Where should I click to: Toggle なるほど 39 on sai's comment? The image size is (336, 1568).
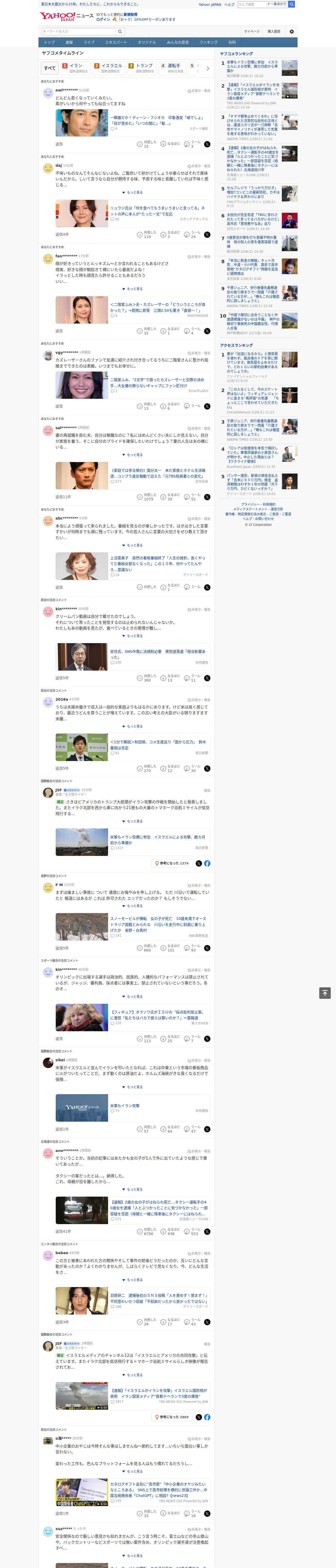coord(171,497)
